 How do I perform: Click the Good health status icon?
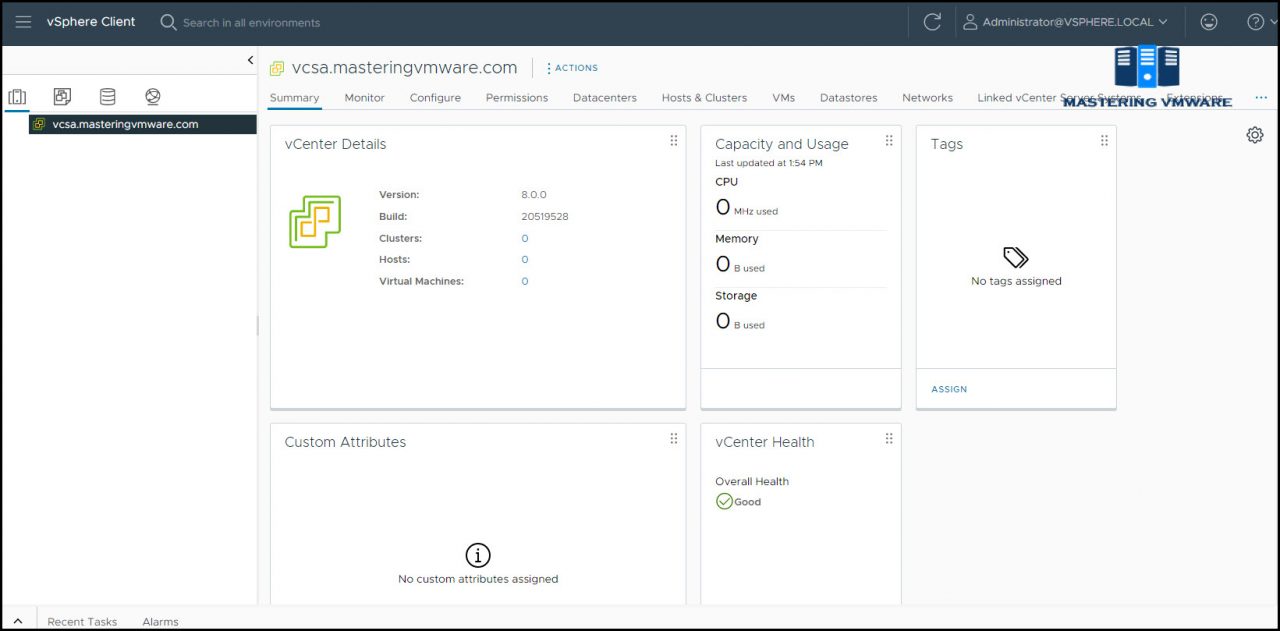coord(724,501)
